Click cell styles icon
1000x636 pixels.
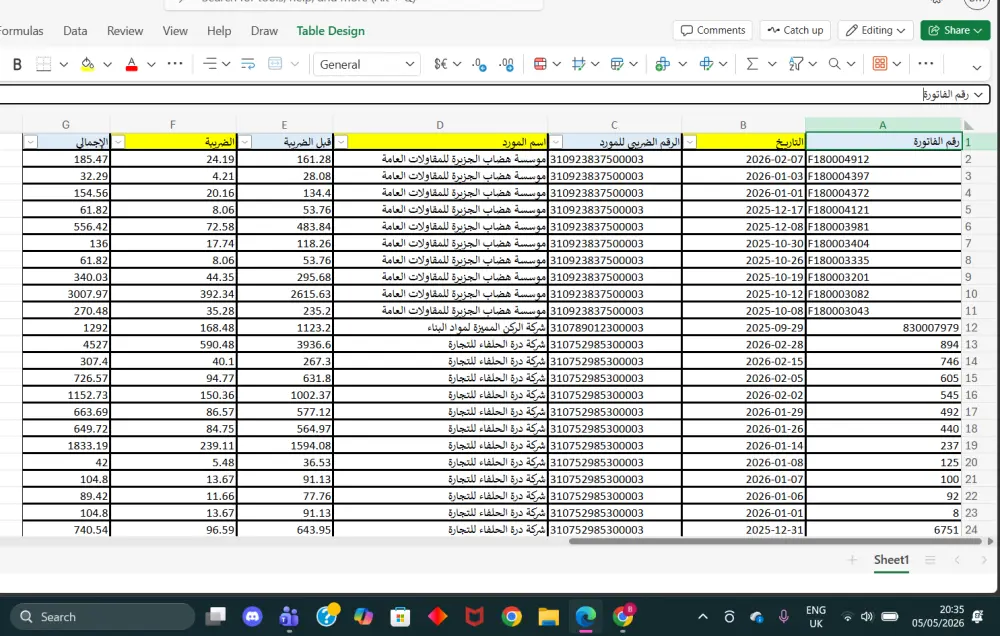(x=578, y=64)
